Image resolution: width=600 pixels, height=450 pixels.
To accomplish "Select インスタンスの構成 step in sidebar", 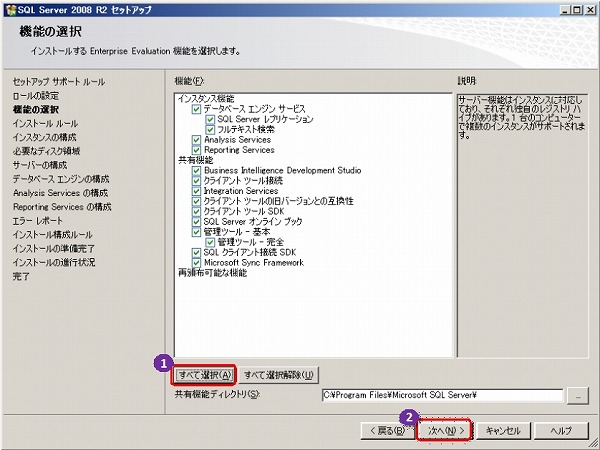I will (x=44, y=137).
